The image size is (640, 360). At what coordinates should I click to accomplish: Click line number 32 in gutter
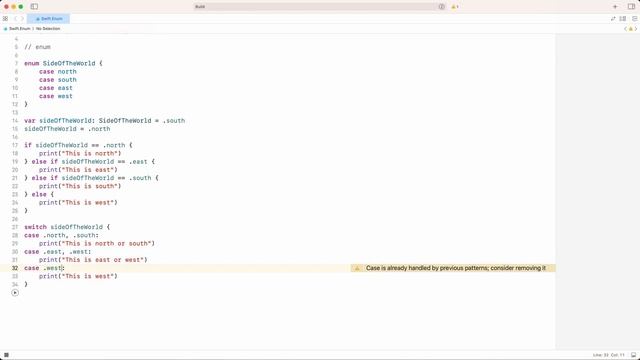point(15,268)
